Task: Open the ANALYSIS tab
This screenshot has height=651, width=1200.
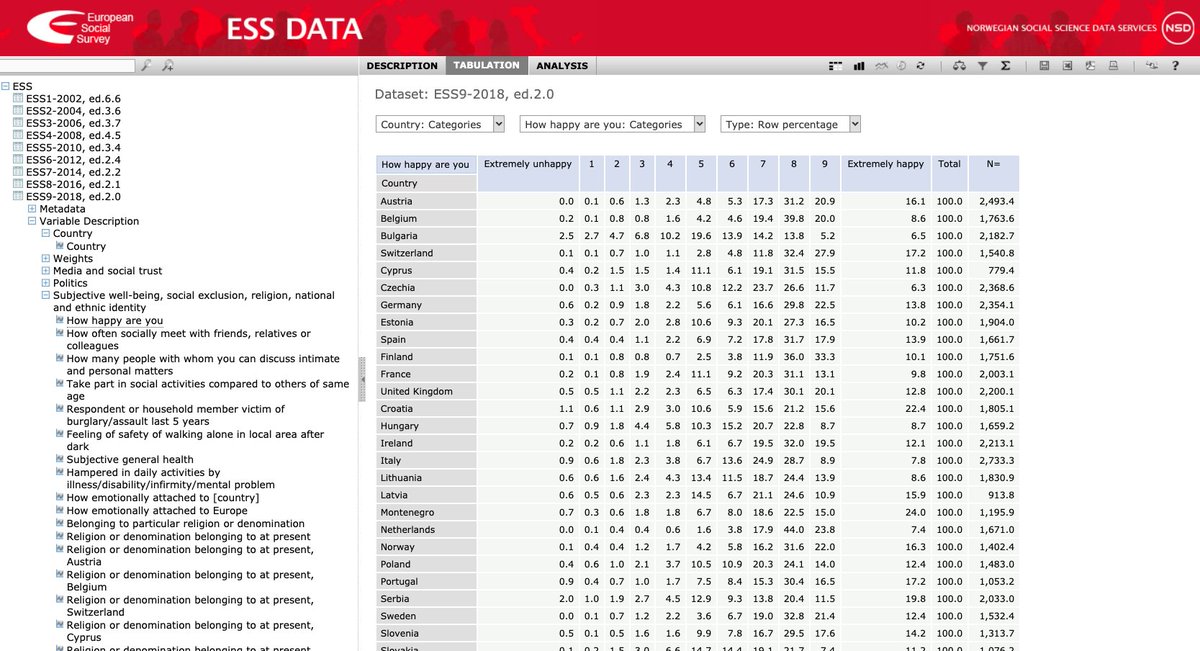Action: [x=562, y=66]
